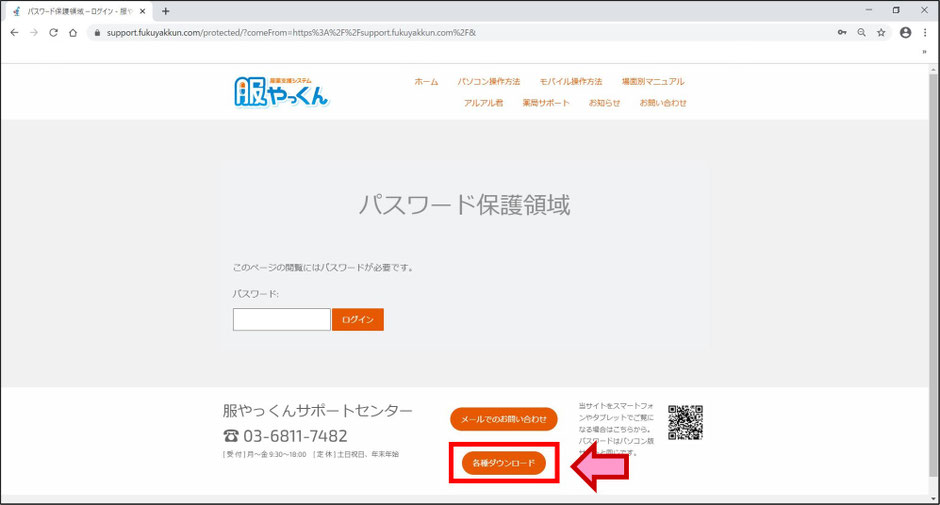Image resolution: width=940 pixels, height=505 pixels.
Task: Go to browser home icon
Action: coord(73,32)
